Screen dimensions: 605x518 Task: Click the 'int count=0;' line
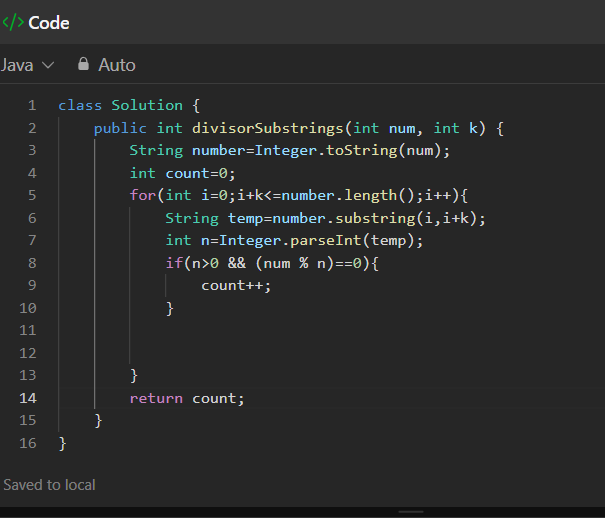click(x=183, y=173)
